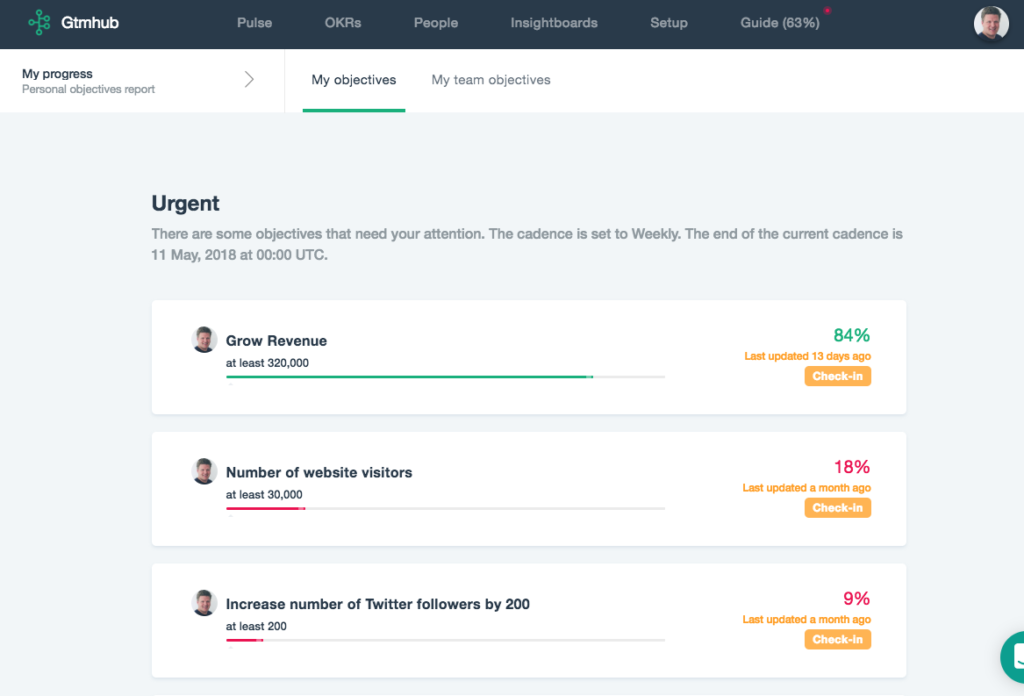Open Guide (63%)
Viewport: 1024px width, 696px height.
point(780,23)
